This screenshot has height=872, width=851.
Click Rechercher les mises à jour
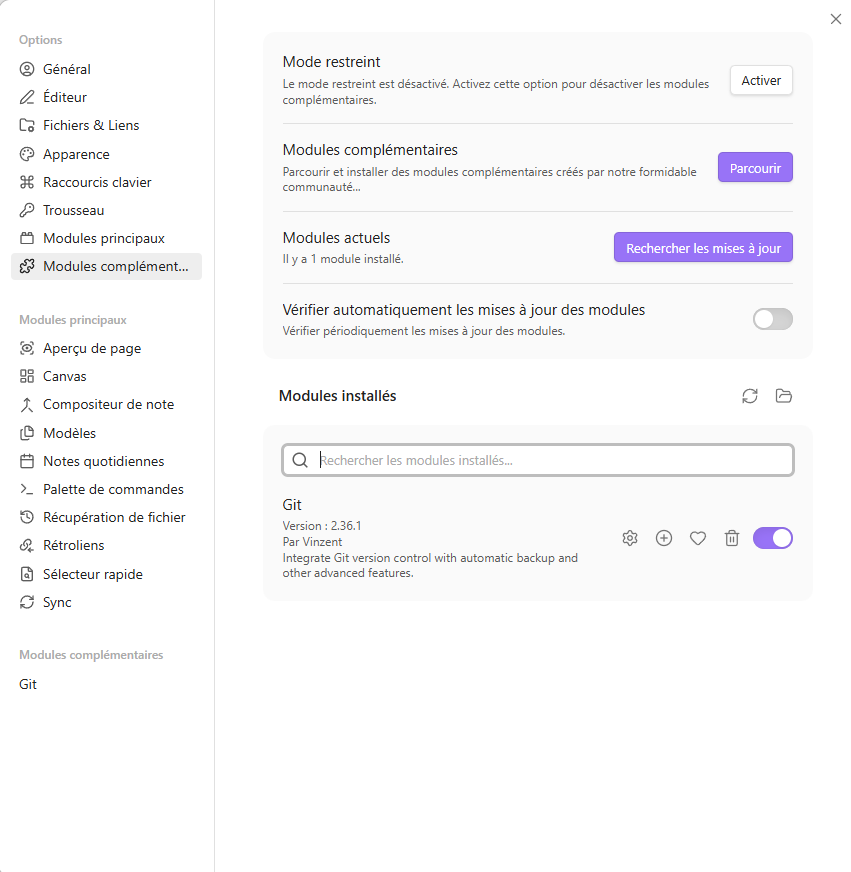(x=703, y=248)
